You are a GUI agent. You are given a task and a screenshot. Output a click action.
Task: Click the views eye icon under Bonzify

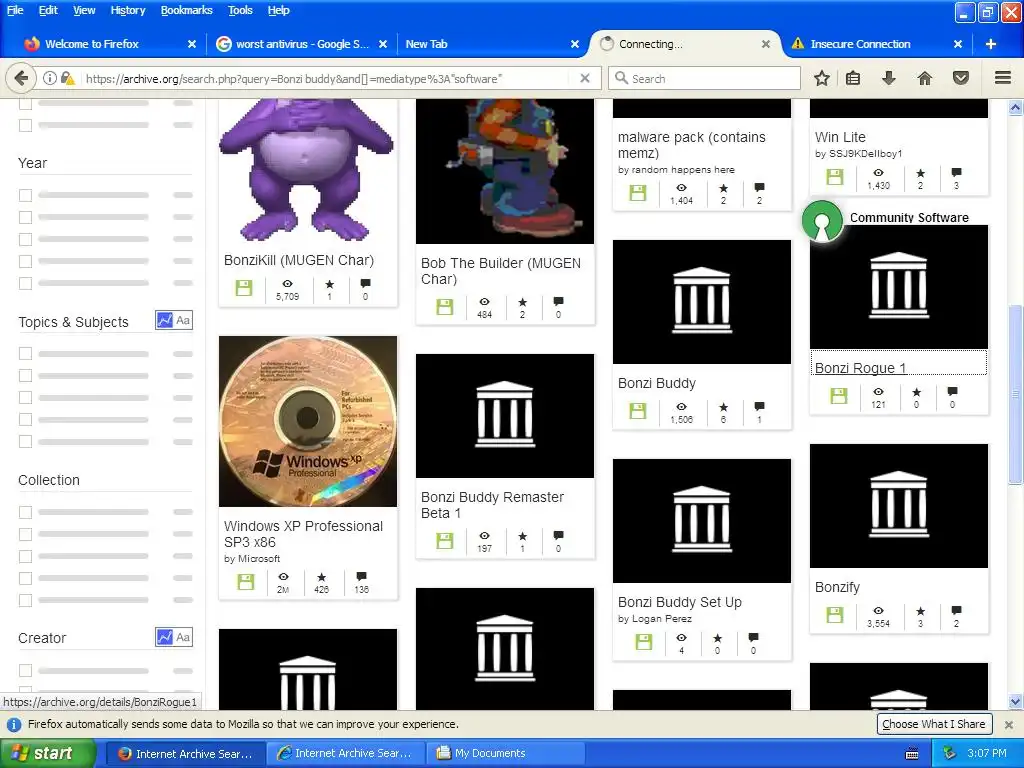[x=878, y=611]
